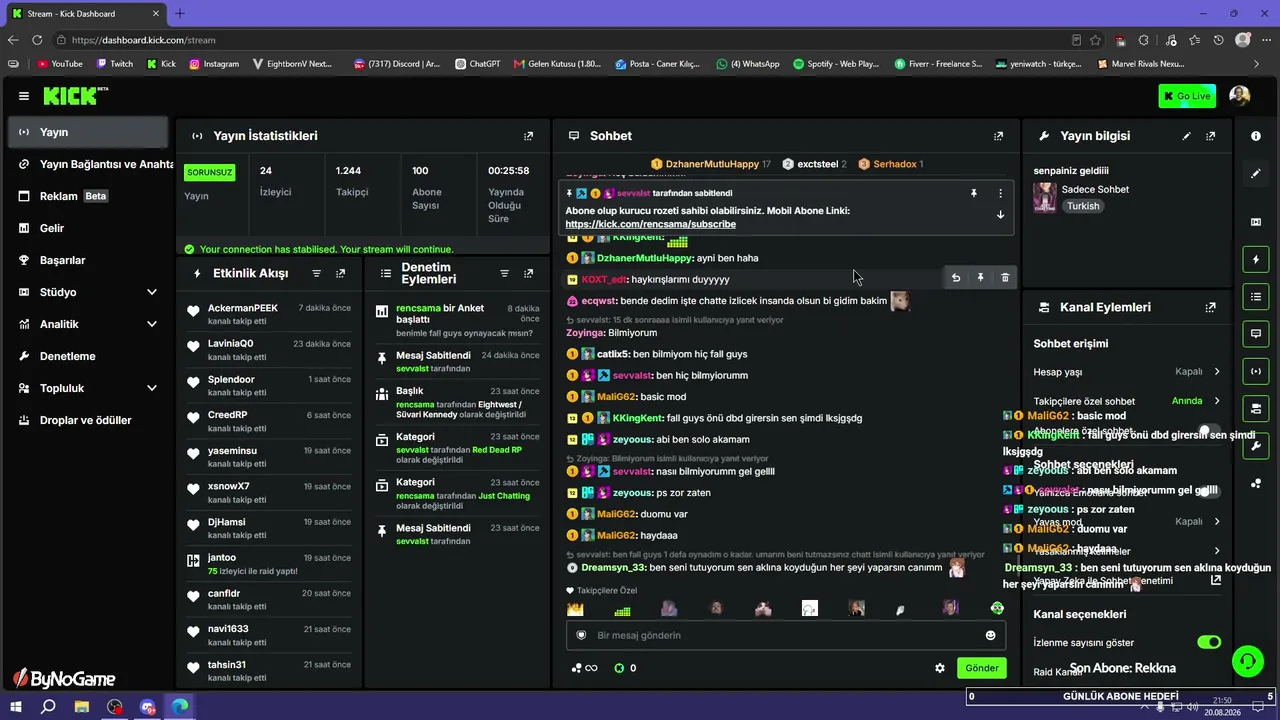
Task: Select the crown emote in the emote row
Action: [575, 608]
